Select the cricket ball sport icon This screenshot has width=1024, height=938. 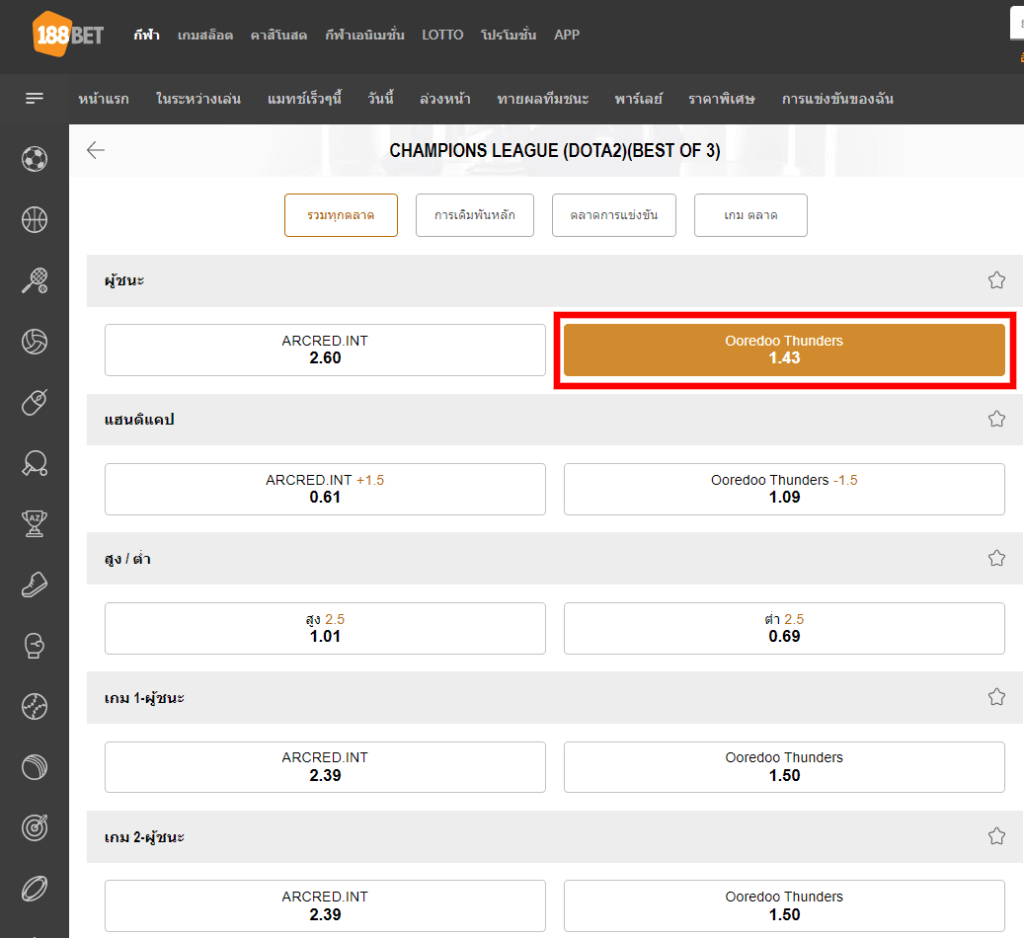(34, 767)
